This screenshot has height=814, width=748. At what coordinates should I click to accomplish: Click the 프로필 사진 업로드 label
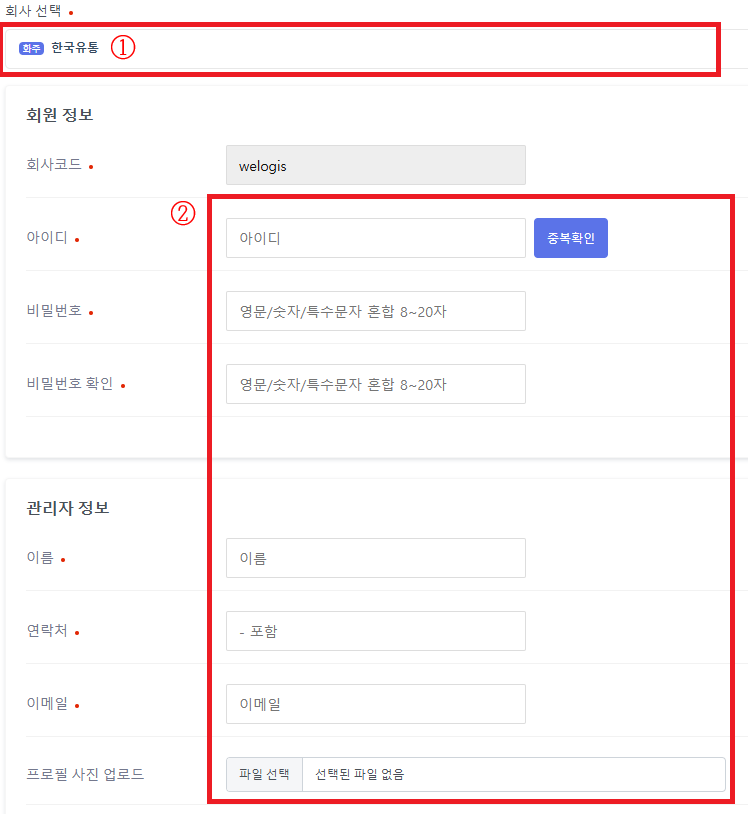tap(85, 774)
